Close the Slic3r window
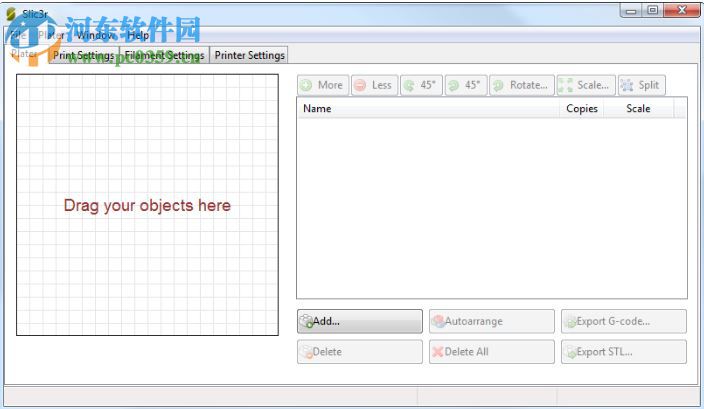The image size is (704, 409). pyautogui.click(x=682, y=10)
